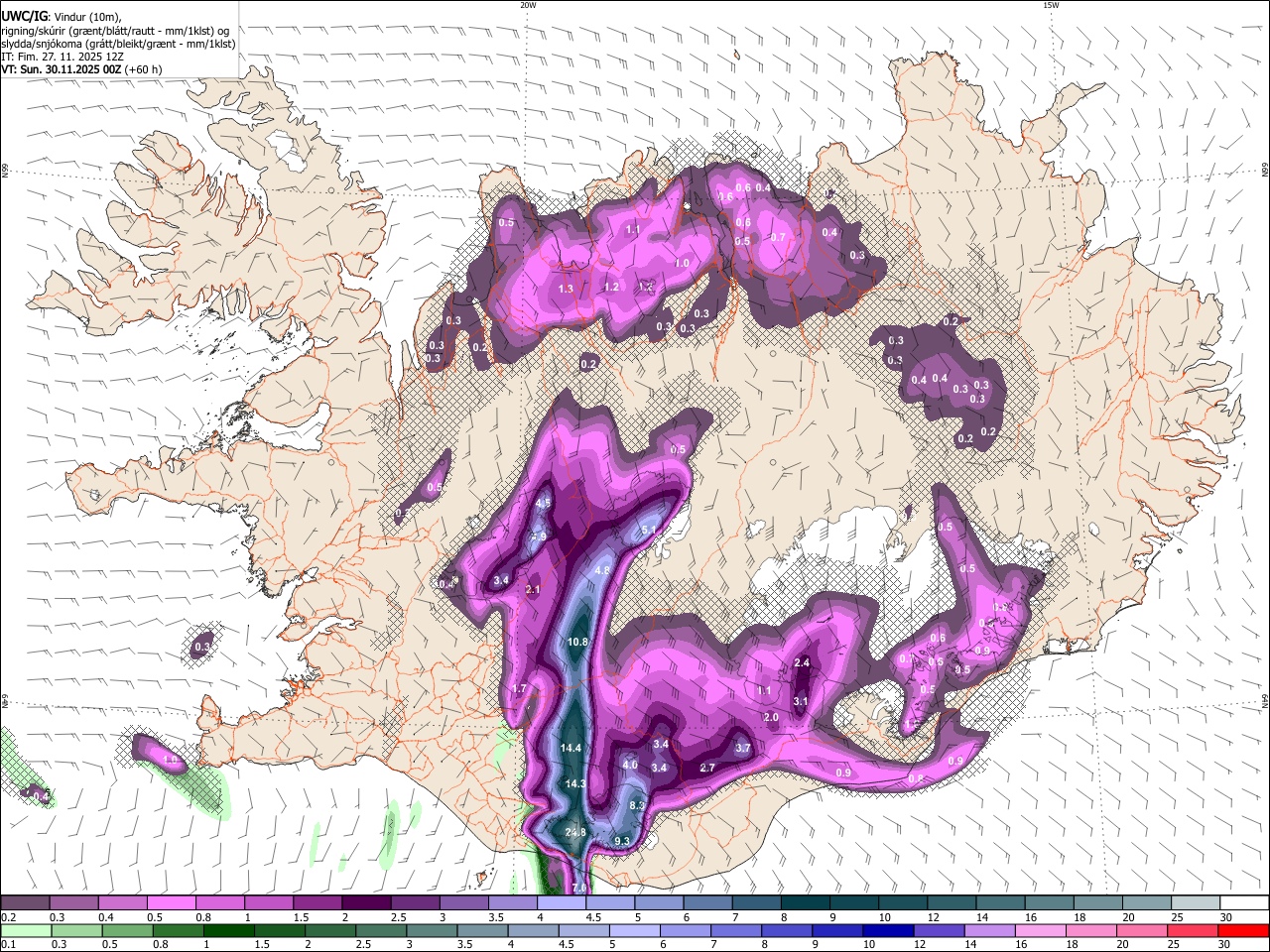
Task: Choose the light periwinkle 4 swatch in upper legend row
Action: click(x=562, y=903)
